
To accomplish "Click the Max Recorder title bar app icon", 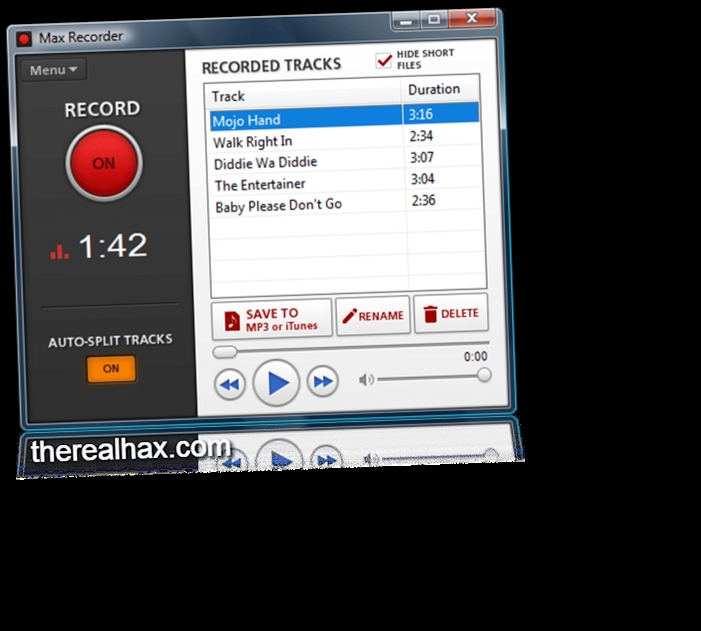I will click(x=24, y=39).
